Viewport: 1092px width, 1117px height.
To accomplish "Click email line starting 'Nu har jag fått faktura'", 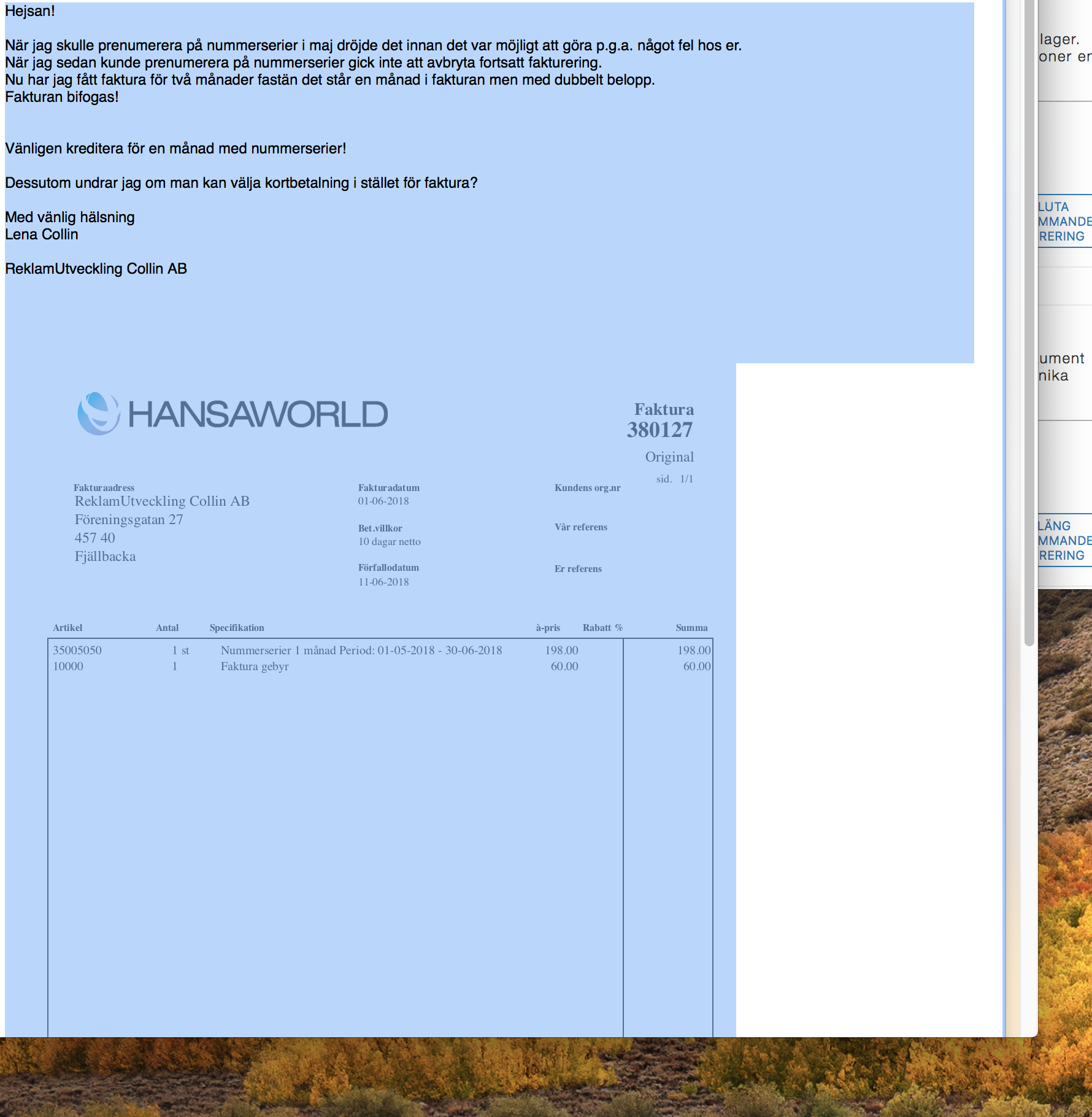I will click(330, 80).
